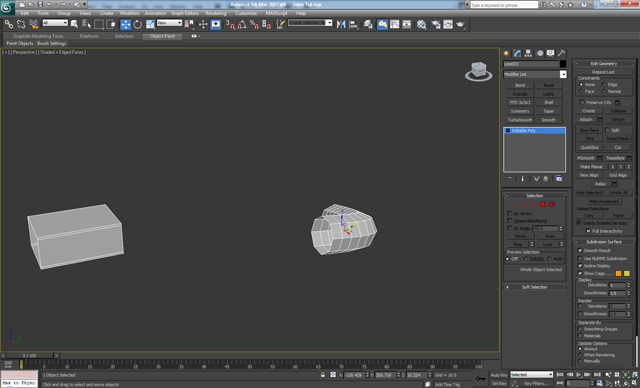The height and width of the screenshot is (388, 640).
Task: Click the Bind to Space Warp icon
Action: pos(33,24)
